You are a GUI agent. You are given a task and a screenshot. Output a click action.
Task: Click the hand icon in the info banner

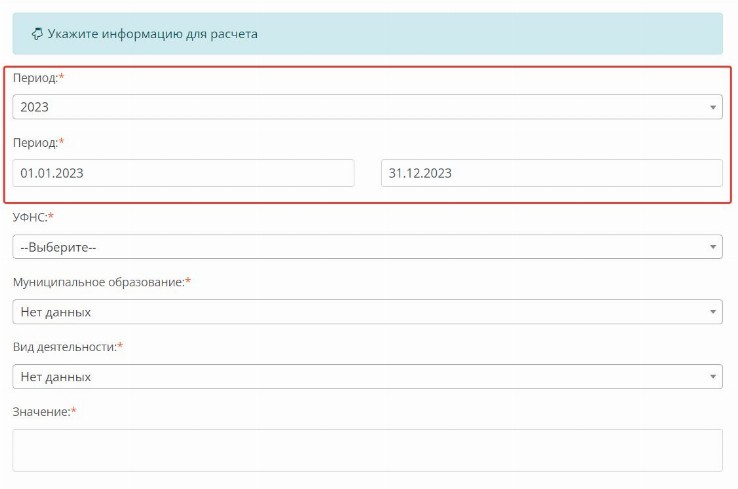(x=37, y=34)
